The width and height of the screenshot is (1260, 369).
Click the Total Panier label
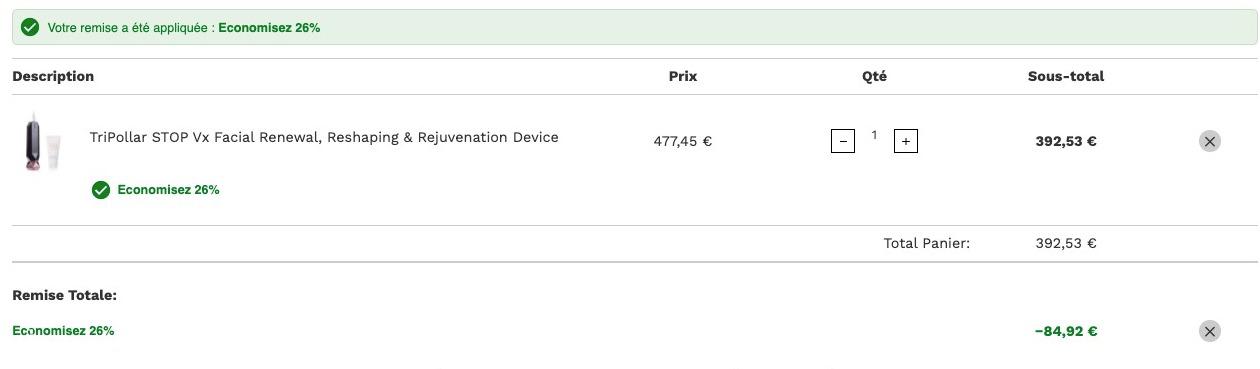[927, 243]
